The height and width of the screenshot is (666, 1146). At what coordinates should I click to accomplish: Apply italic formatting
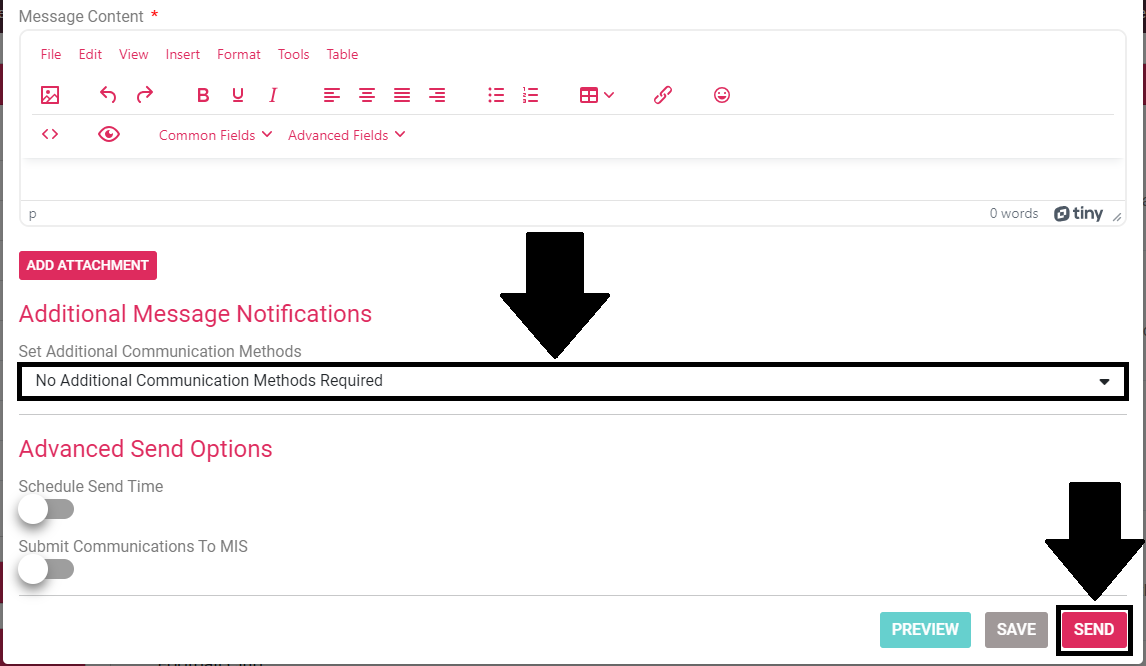tap(272, 95)
